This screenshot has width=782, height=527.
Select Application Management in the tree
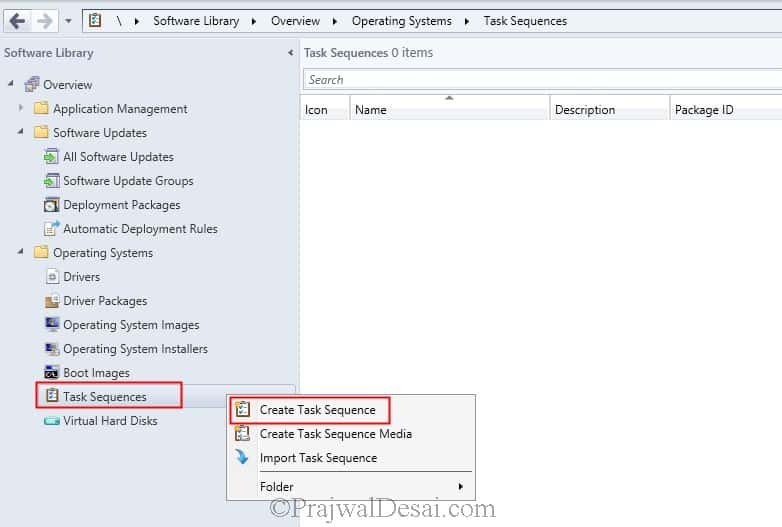(x=120, y=109)
